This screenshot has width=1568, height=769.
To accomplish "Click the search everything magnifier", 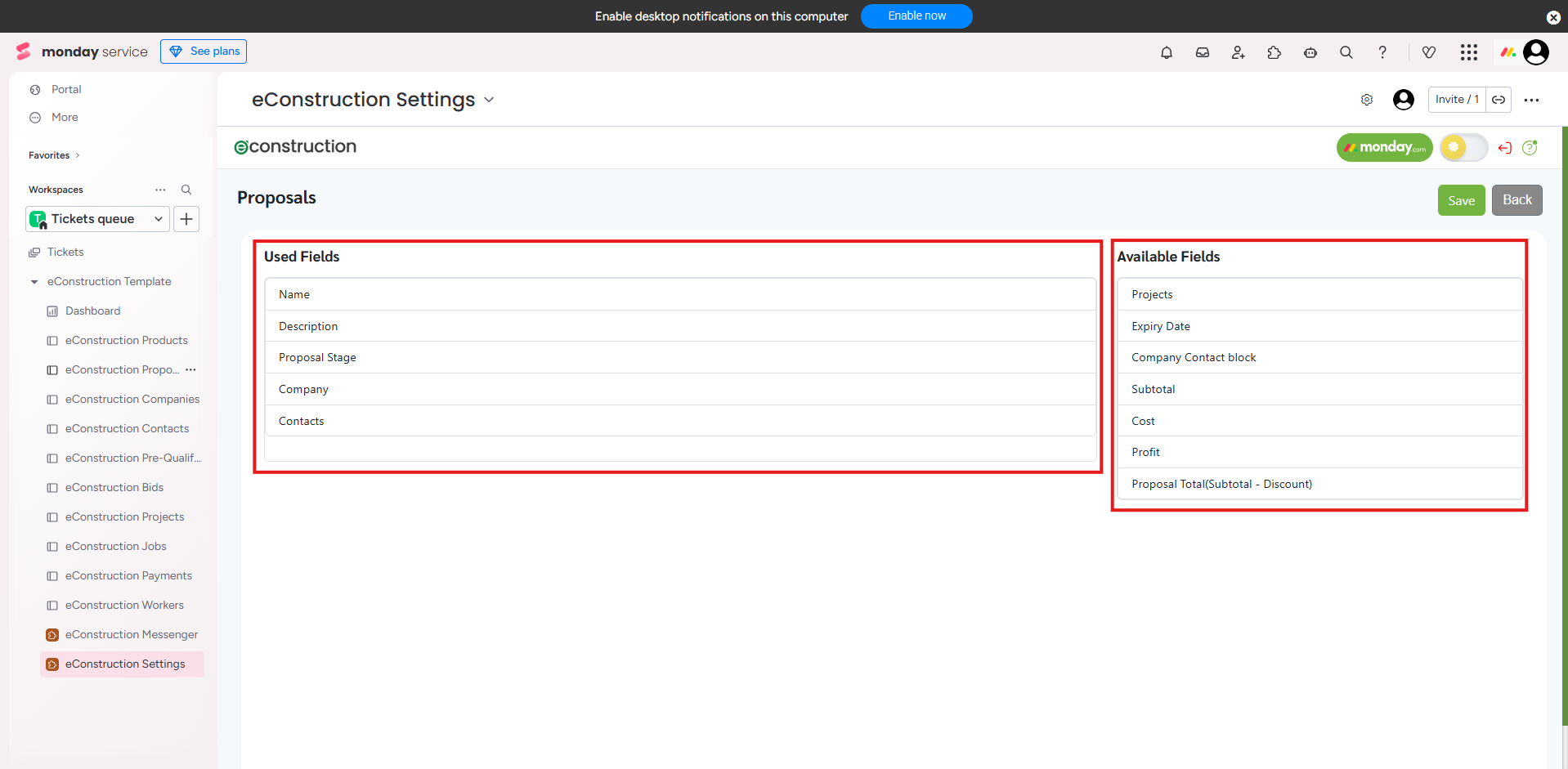I will click(x=1346, y=52).
